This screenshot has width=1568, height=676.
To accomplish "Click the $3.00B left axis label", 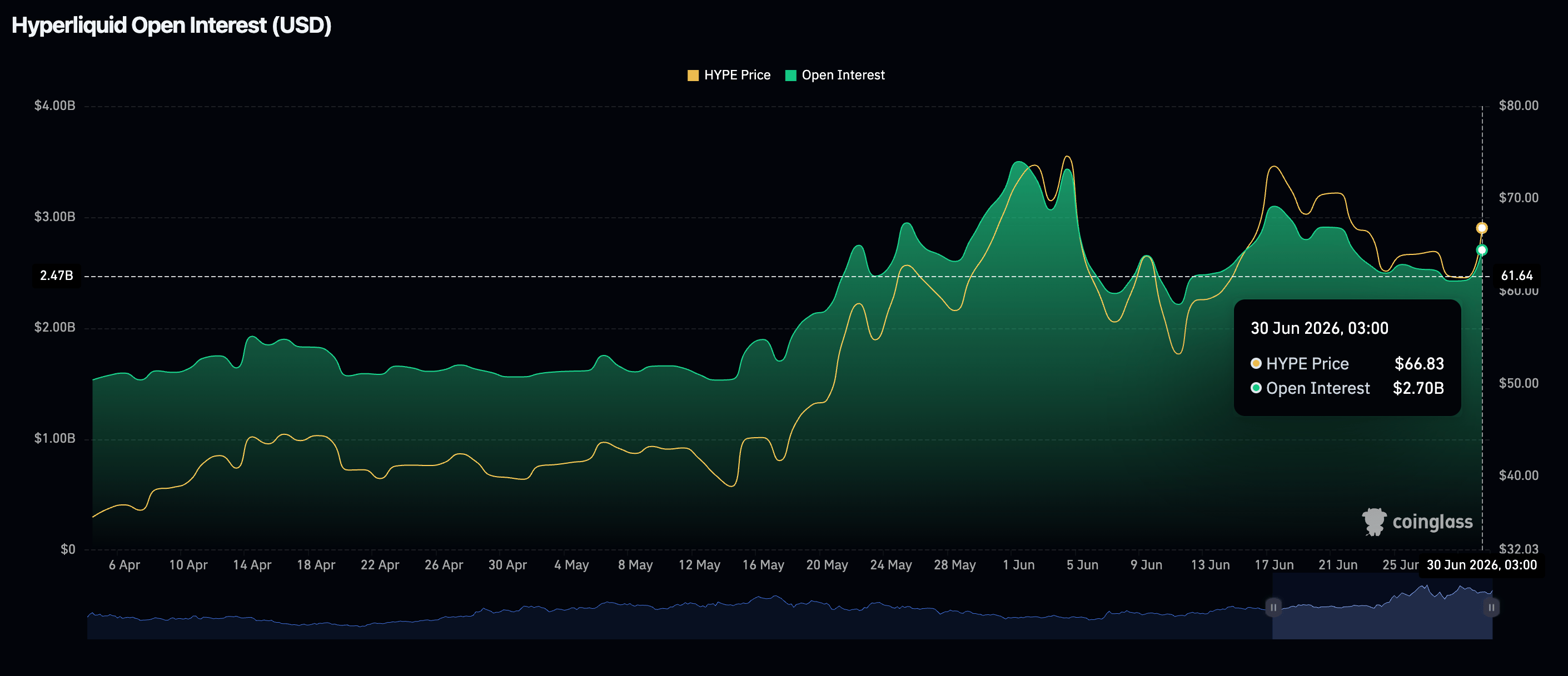I will click(55, 217).
